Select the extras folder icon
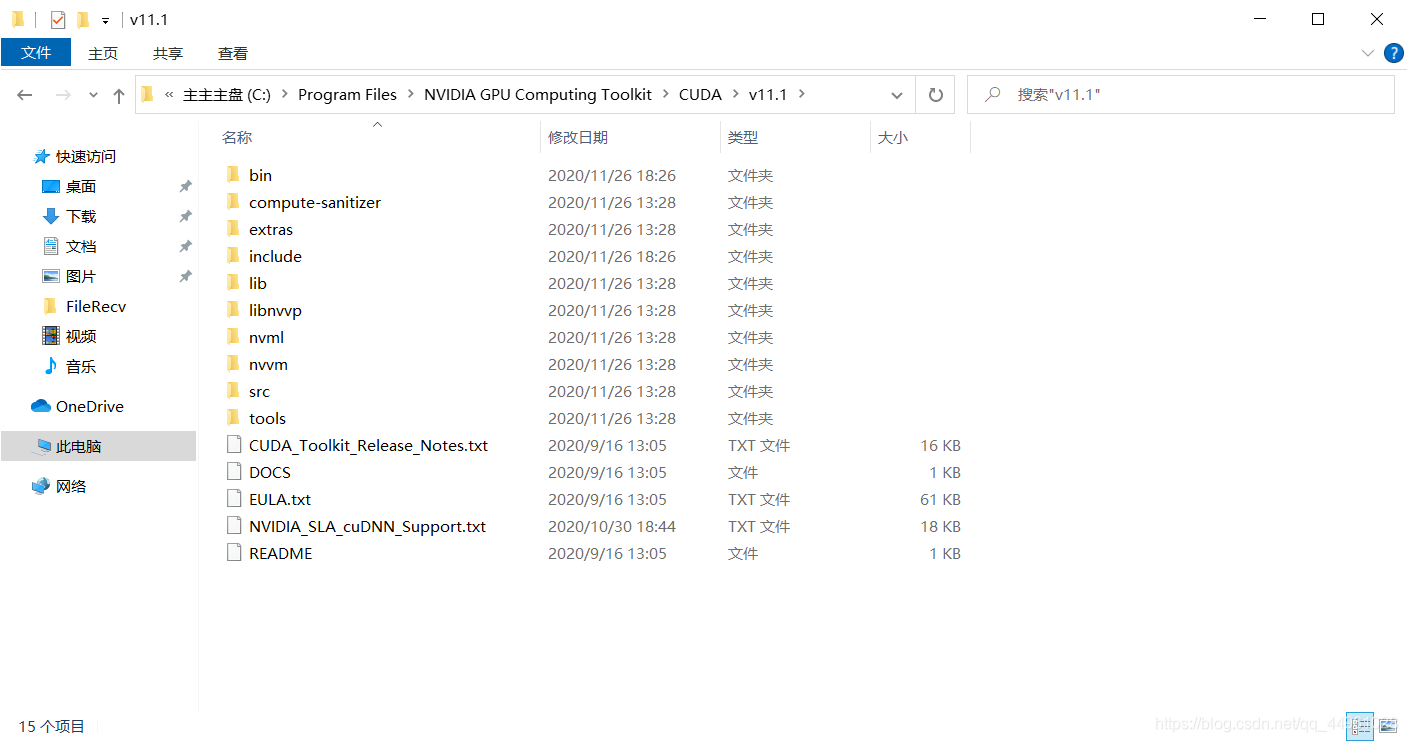 233,229
